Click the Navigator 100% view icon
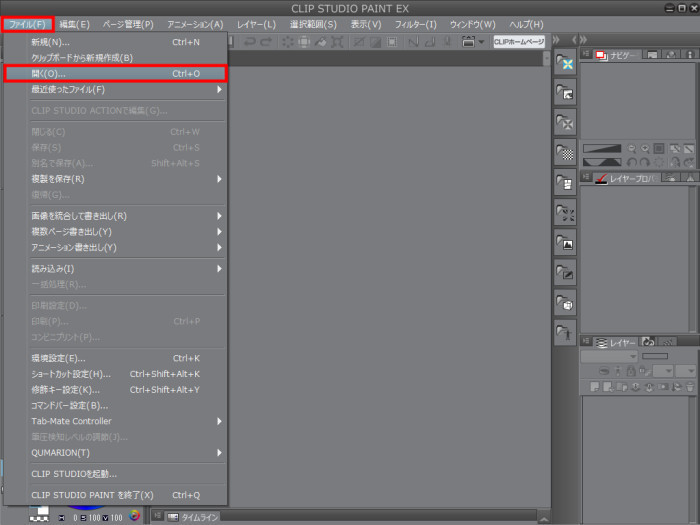Viewport: 700px width, 525px height. 659,149
